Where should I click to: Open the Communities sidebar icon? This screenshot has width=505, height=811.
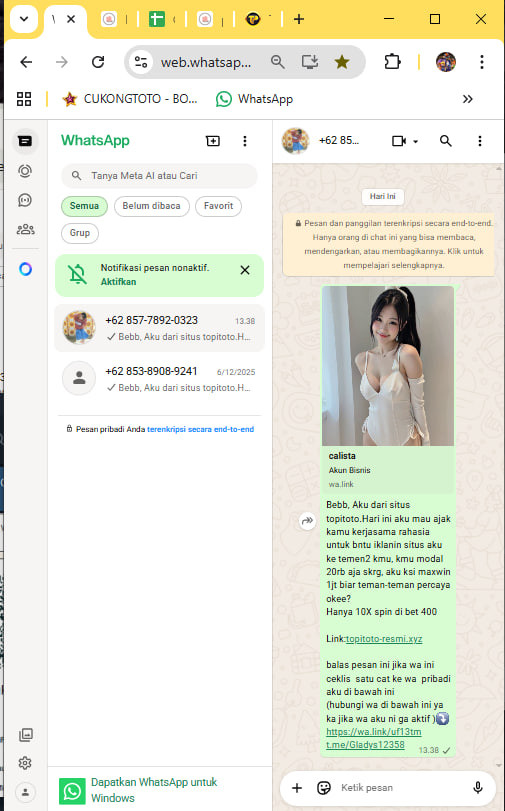[x=25, y=229]
